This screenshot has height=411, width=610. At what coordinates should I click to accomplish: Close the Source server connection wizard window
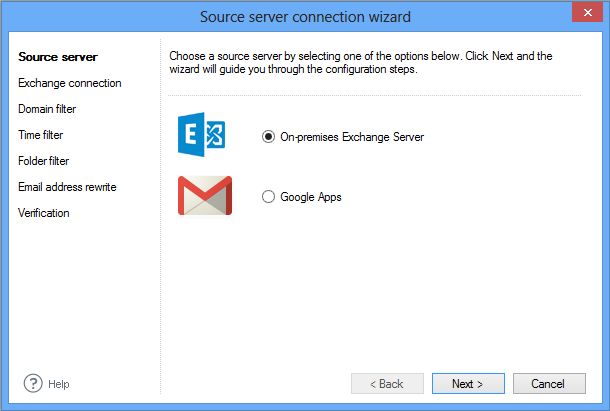point(587,12)
